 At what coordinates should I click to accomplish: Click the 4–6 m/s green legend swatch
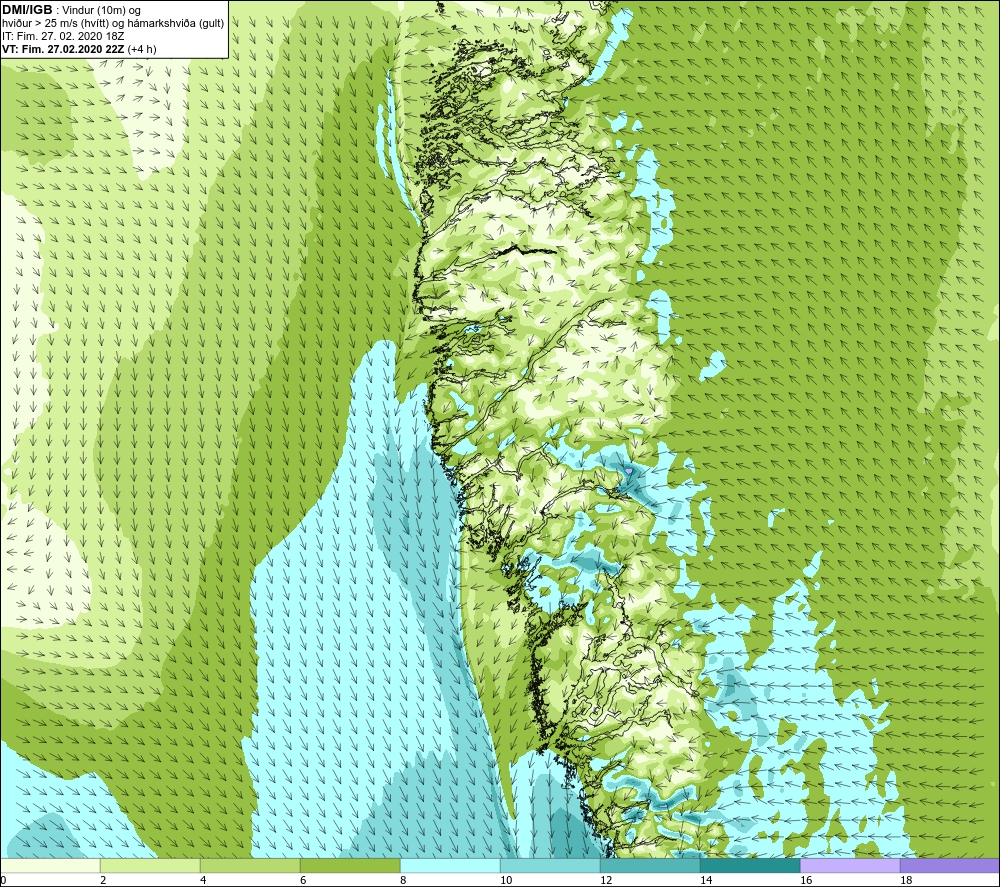click(x=250, y=866)
